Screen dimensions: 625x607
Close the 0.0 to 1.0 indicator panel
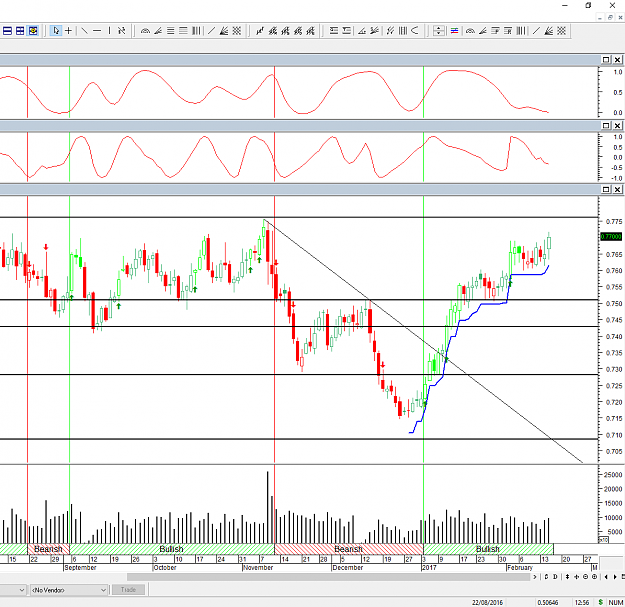617,60
